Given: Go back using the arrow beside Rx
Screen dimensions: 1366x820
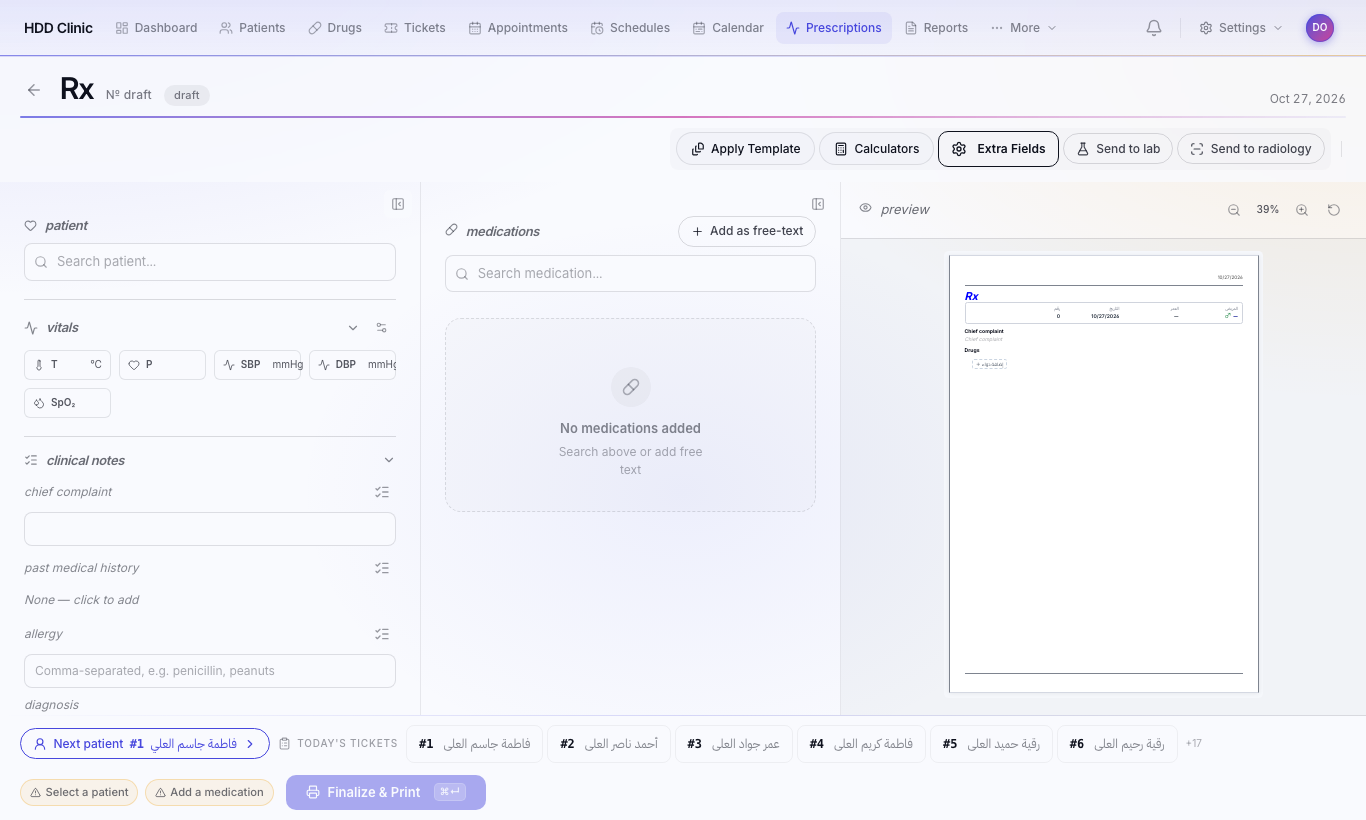Looking at the screenshot, I should 34,90.
